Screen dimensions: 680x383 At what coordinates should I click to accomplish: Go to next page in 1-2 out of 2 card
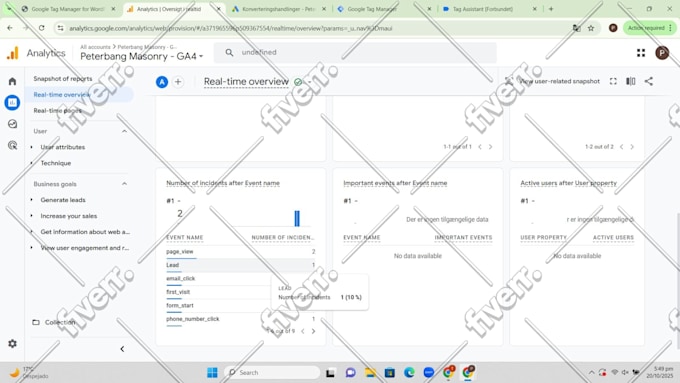pos(632,147)
